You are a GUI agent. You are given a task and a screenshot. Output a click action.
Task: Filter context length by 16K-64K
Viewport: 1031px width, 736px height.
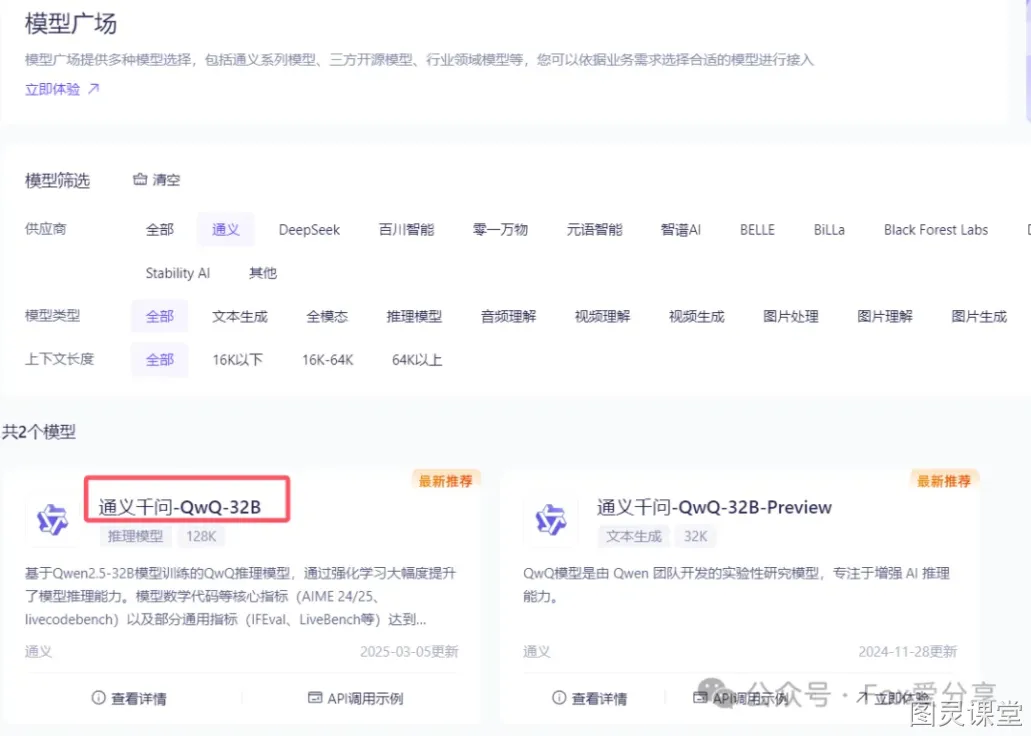pos(327,360)
